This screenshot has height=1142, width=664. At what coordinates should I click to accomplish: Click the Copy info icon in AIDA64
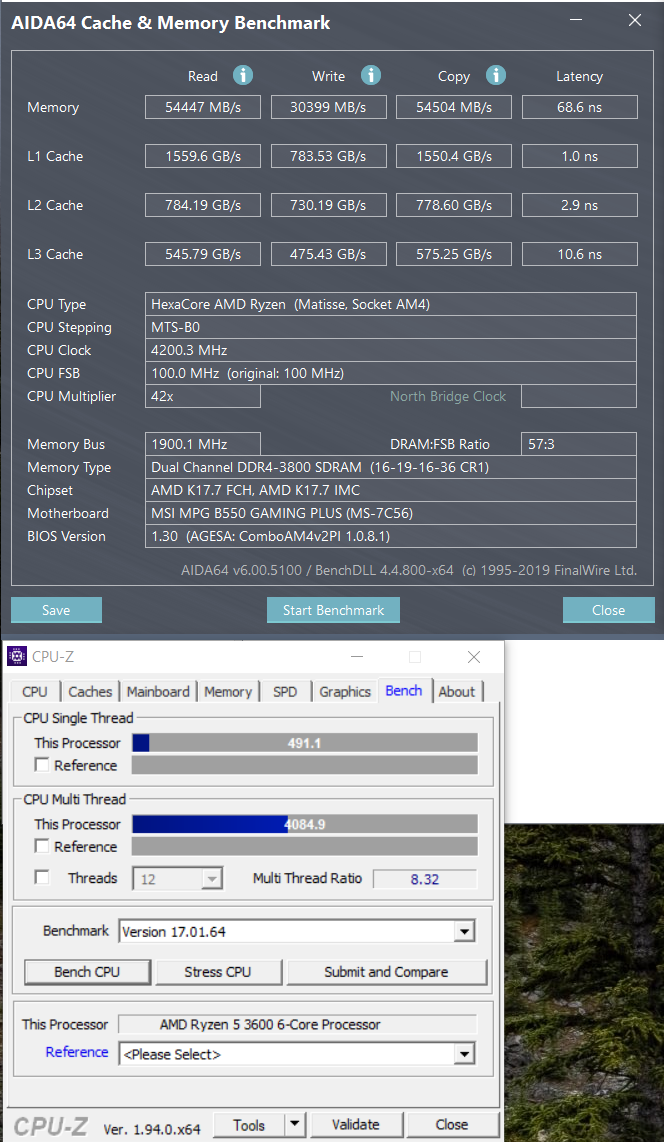click(496, 75)
